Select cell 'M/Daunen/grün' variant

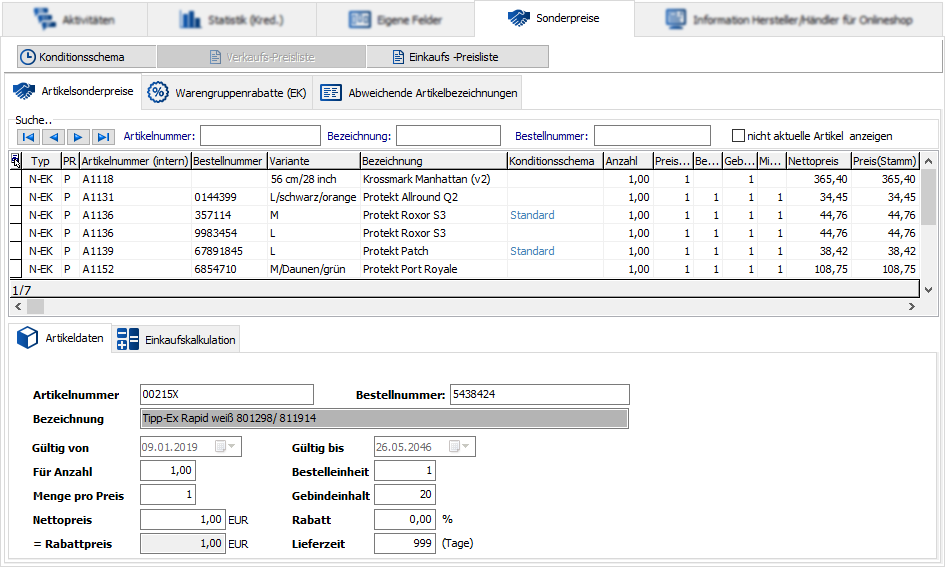[314, 269]
